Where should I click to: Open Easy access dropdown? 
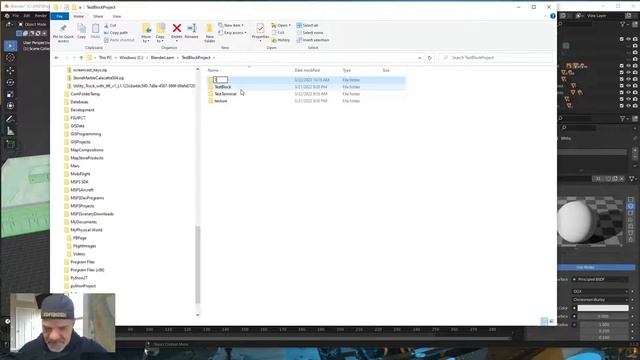click(233, 33)
